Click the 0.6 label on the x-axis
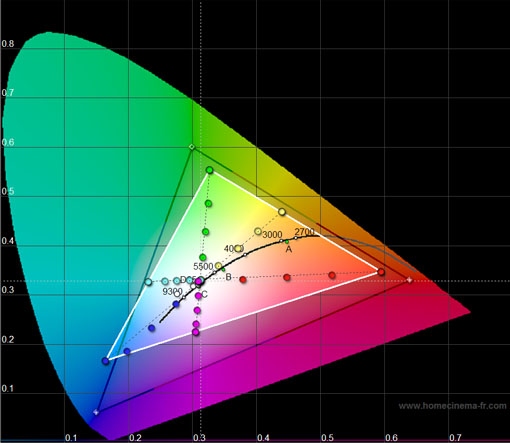This screenshot has height=443, width=510. coord(391,437)
